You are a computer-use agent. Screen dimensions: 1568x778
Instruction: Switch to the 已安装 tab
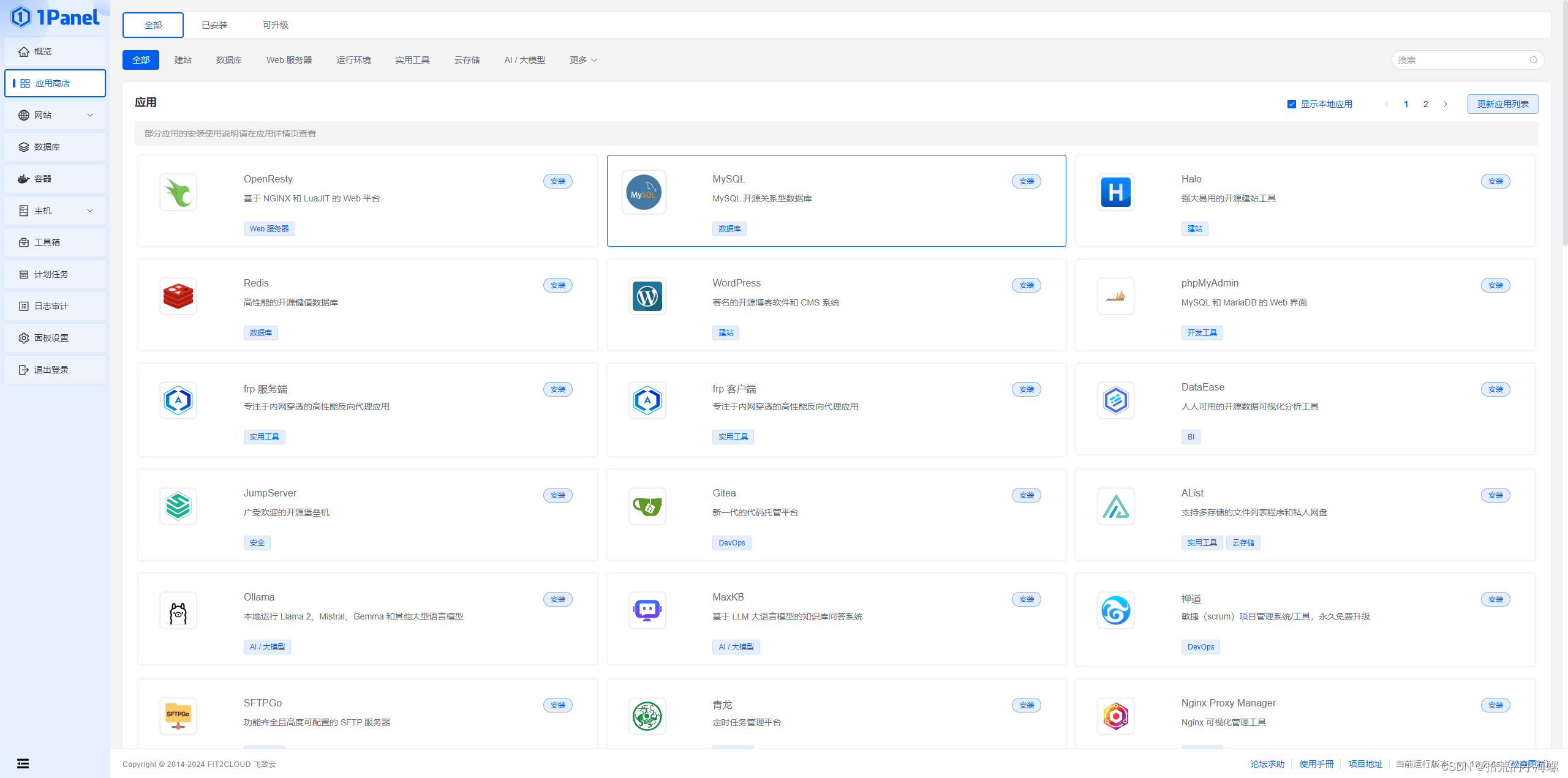coord(214,25)
